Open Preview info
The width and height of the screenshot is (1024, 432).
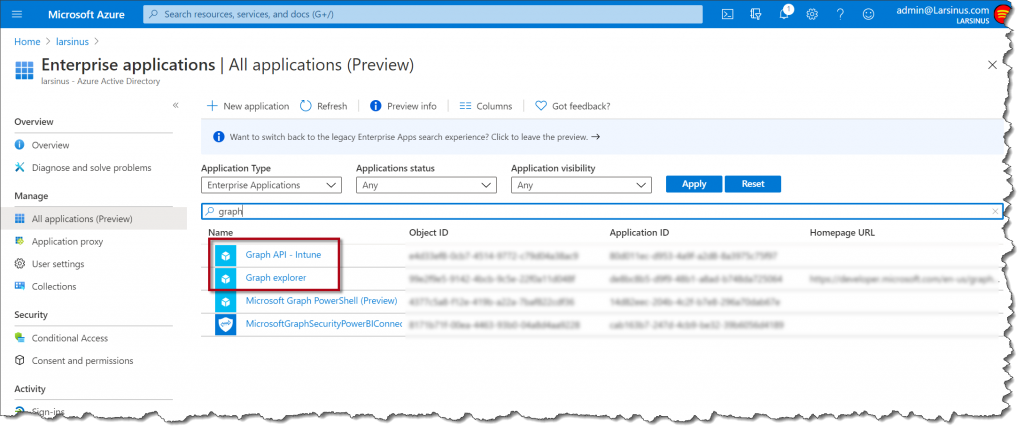tap(403, 106)
